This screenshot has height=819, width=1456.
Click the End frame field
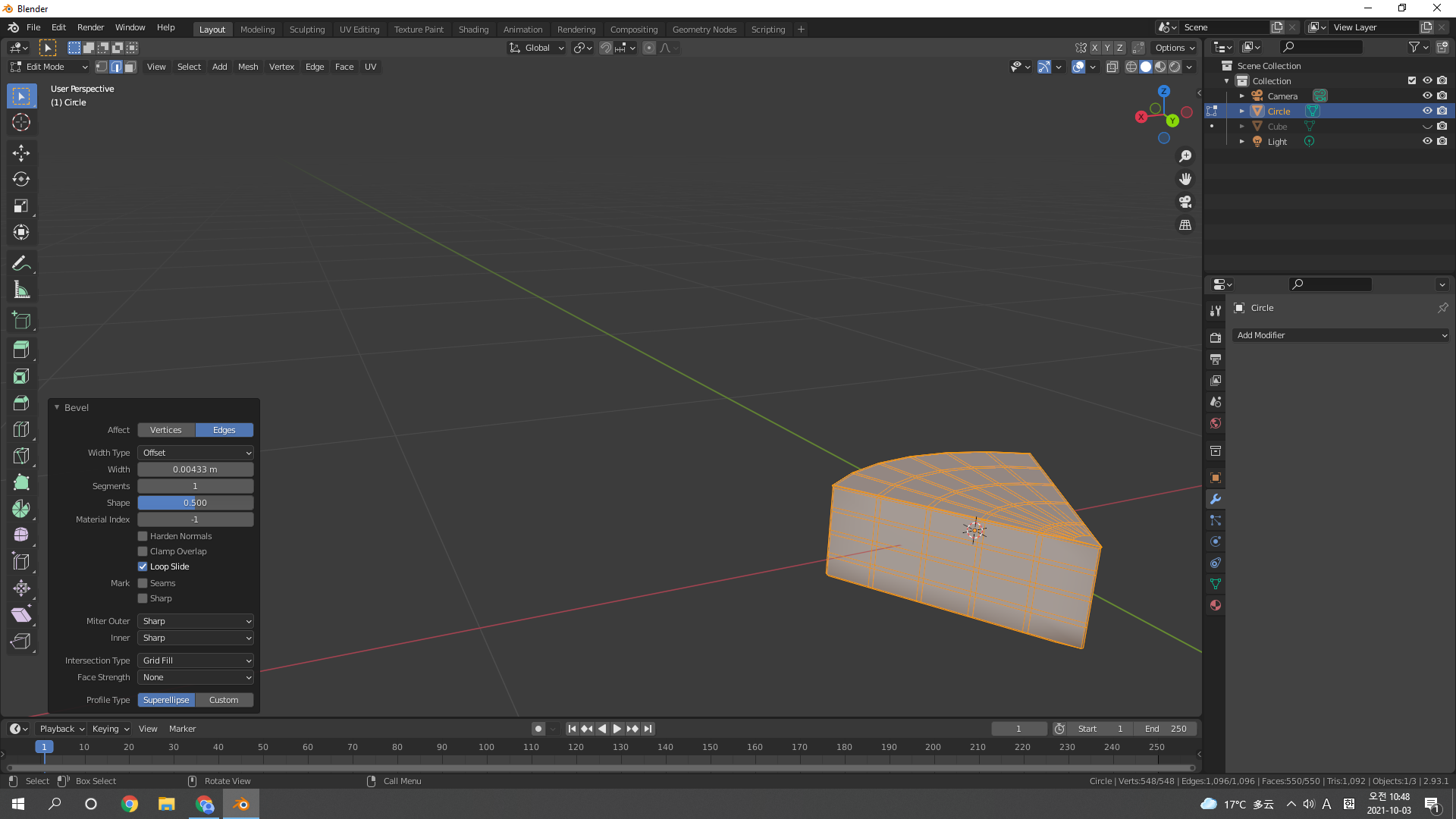click(1166, 729)
